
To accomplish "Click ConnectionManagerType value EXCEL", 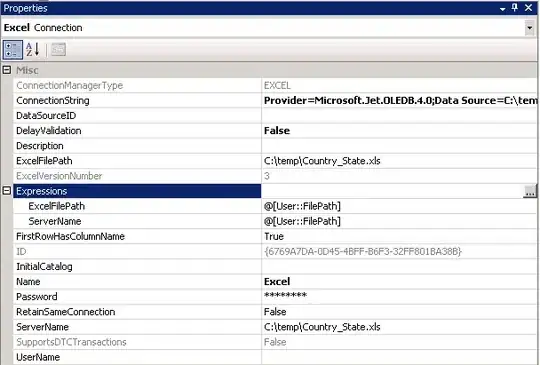I will tap(277, 85).
